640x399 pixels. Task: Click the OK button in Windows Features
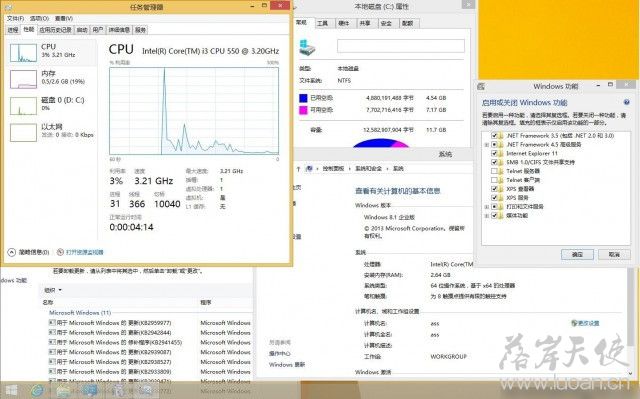tap(577, 254)
